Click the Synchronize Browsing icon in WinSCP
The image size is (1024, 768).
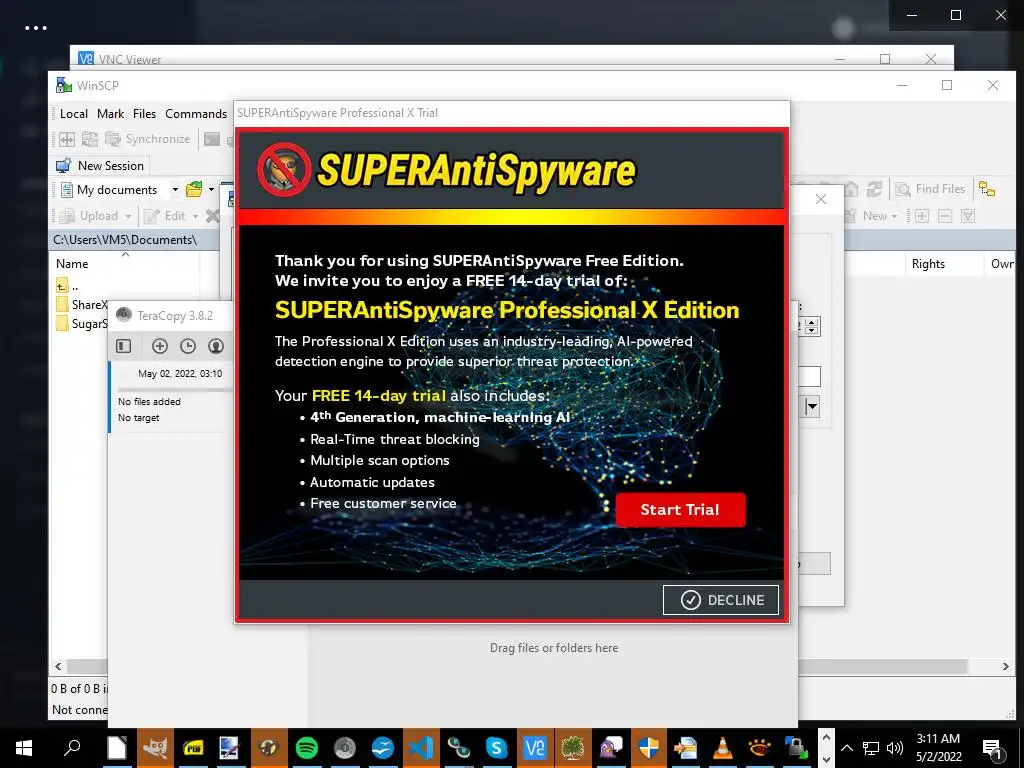89,139
